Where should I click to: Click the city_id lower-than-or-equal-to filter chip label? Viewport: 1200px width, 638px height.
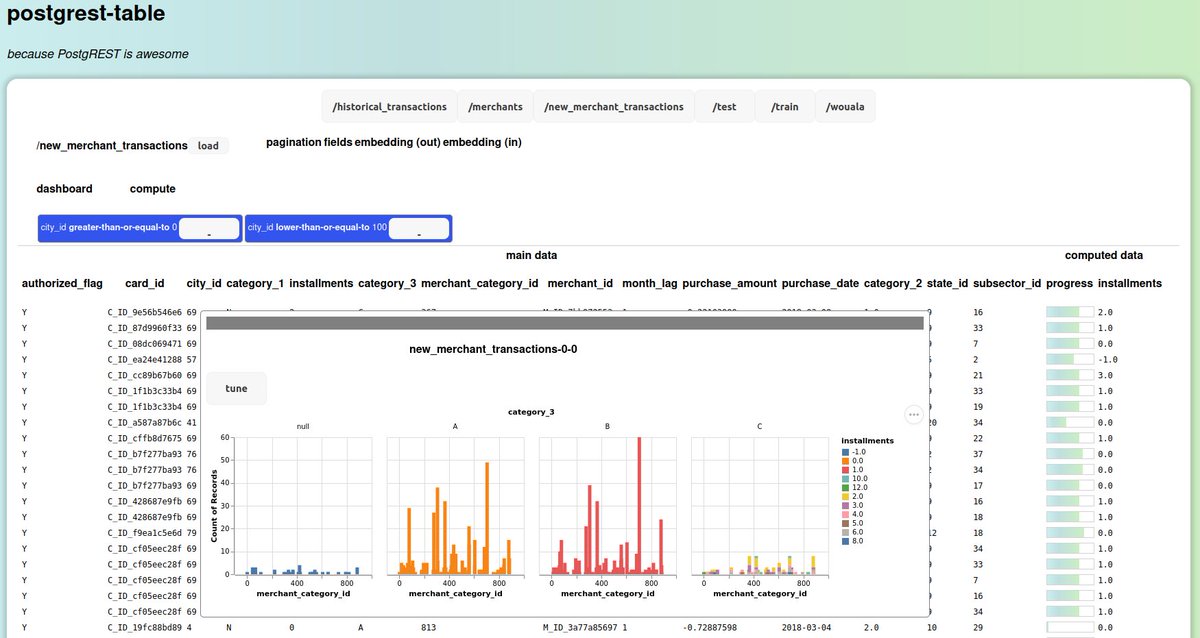pos(315,228)
